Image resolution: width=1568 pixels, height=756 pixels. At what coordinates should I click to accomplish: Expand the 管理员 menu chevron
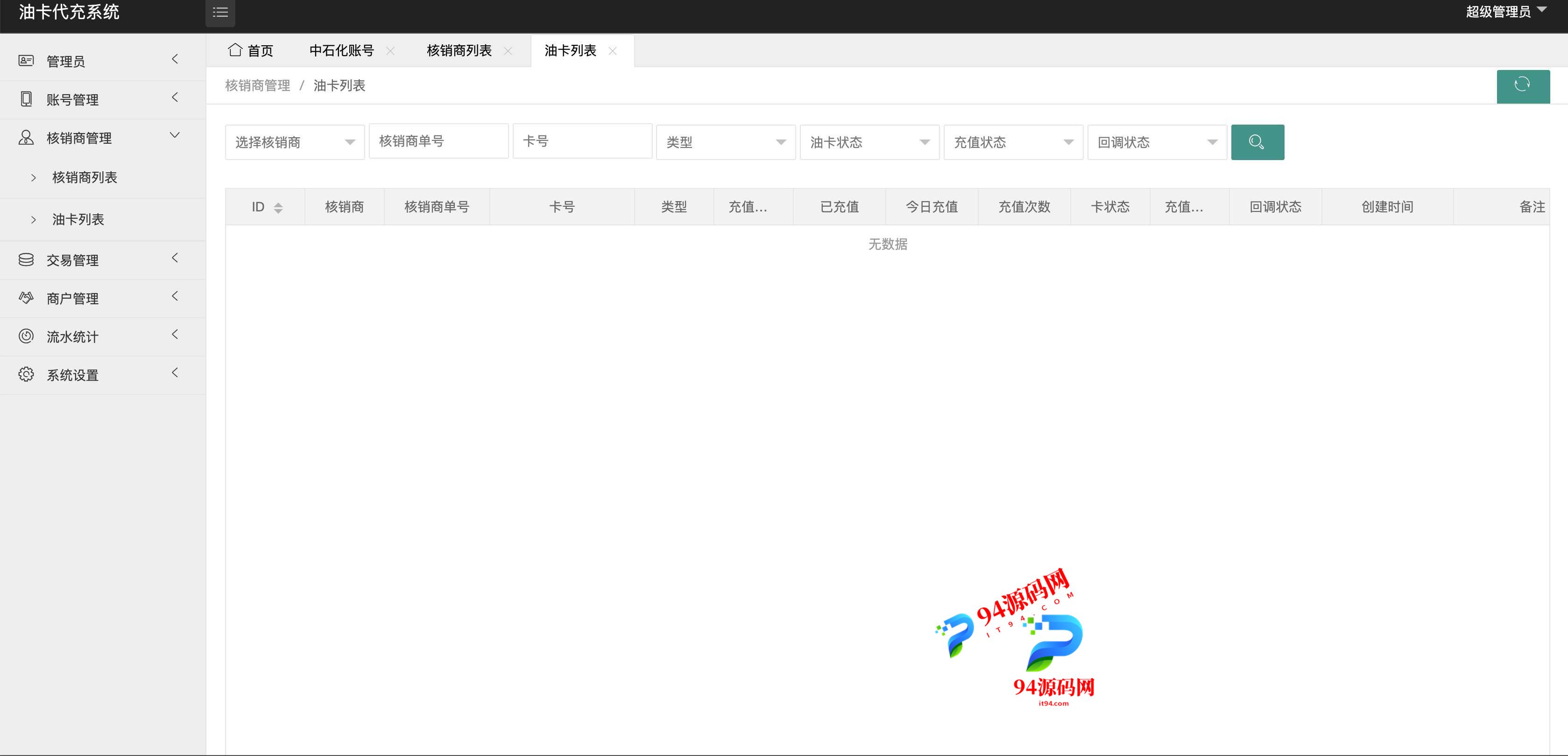coord(175,59)
